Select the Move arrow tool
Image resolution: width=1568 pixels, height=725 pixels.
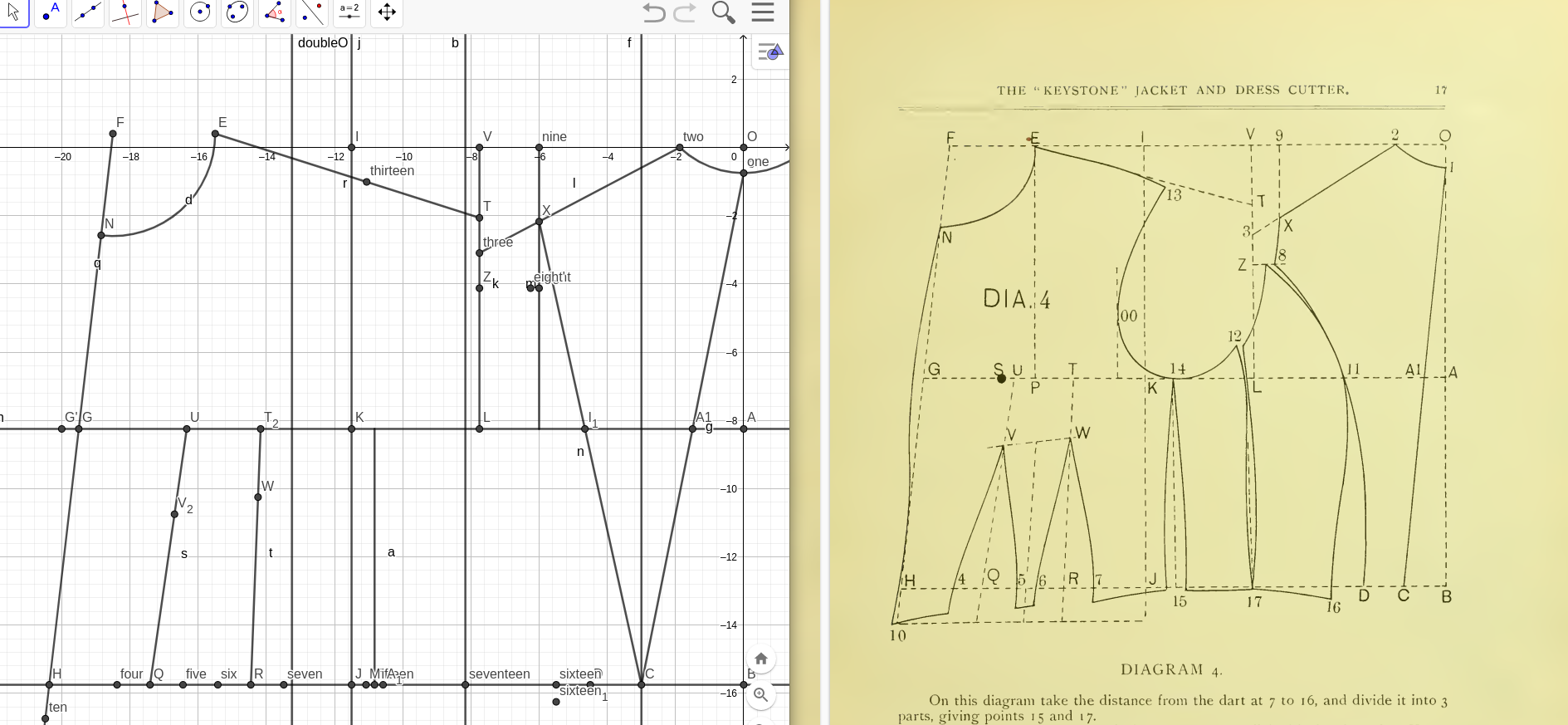pos(13,12)
